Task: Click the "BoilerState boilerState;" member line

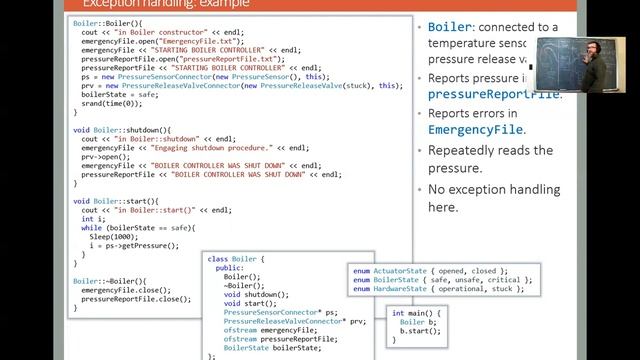Action: tap(272, 348)
